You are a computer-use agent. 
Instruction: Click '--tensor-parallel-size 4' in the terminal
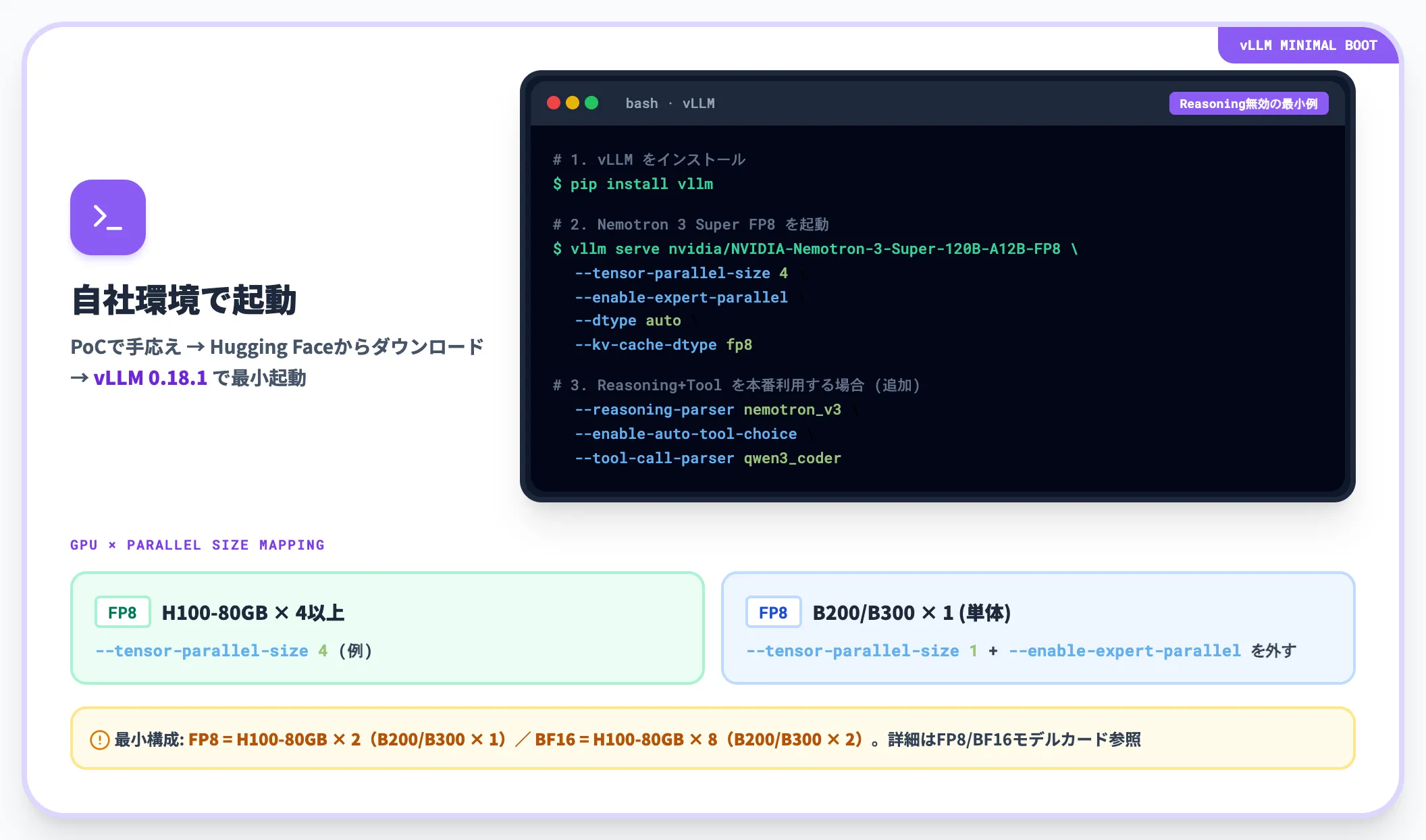pyautogui.click(x=681, y=273)
